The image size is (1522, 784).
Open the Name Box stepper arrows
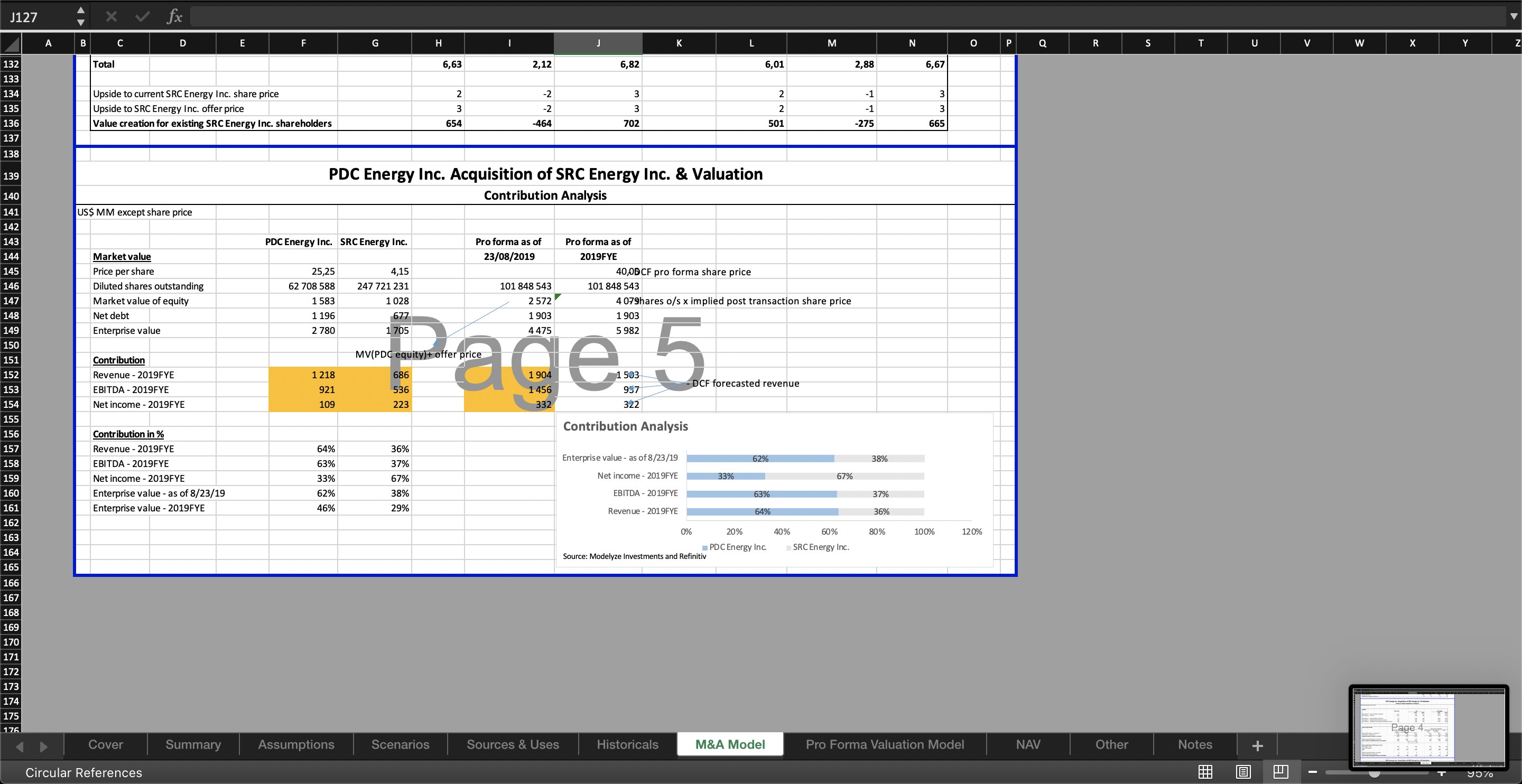pyautogui.click(x=81, y=16)
